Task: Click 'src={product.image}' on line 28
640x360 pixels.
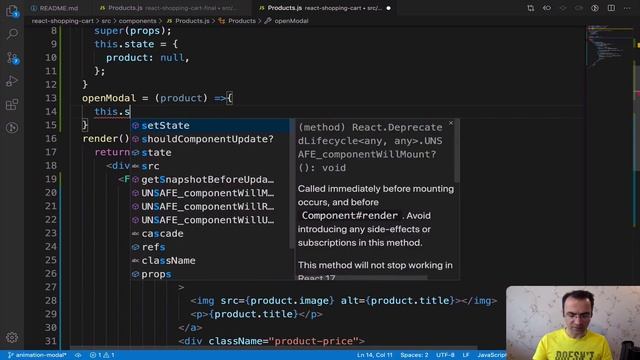Action: tap(277, 301)
